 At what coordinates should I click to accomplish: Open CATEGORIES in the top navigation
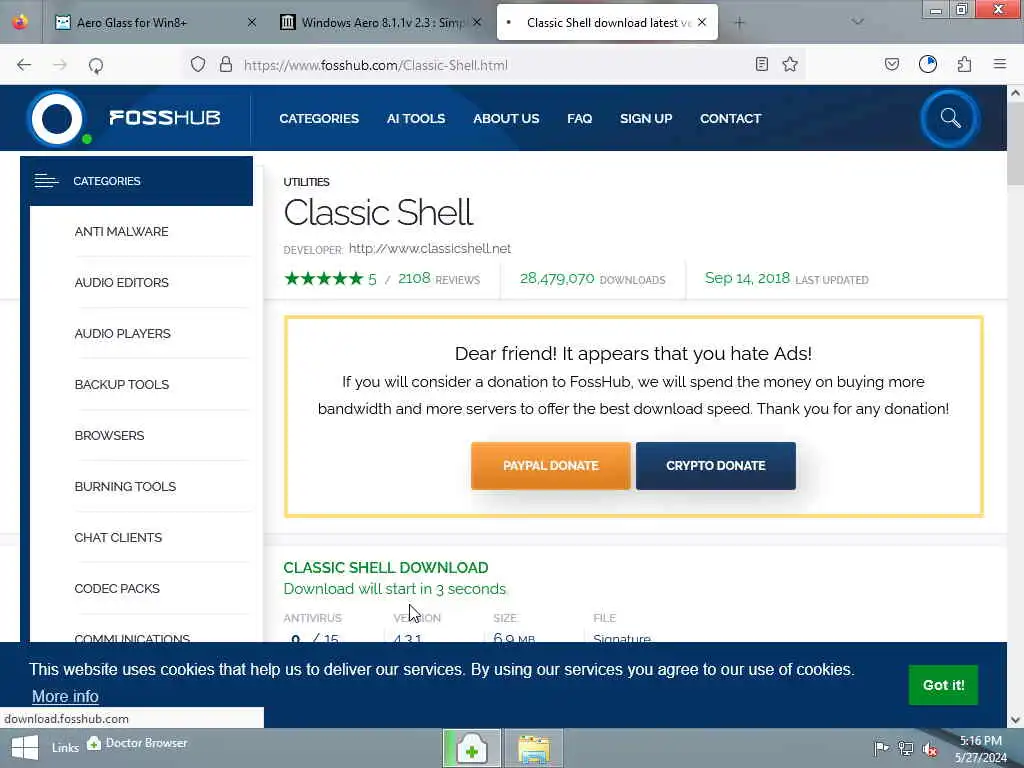[319, 118]
